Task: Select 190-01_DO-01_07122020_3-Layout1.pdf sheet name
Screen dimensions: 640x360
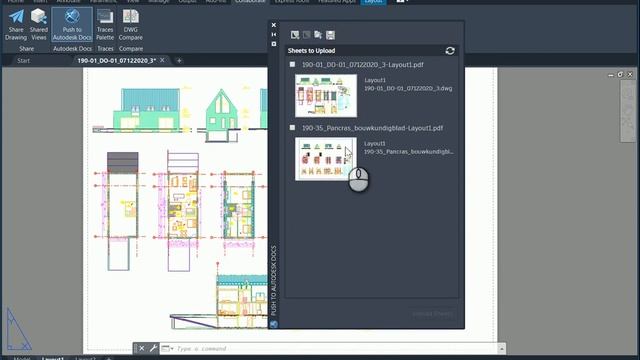Action: coord(363,64)
